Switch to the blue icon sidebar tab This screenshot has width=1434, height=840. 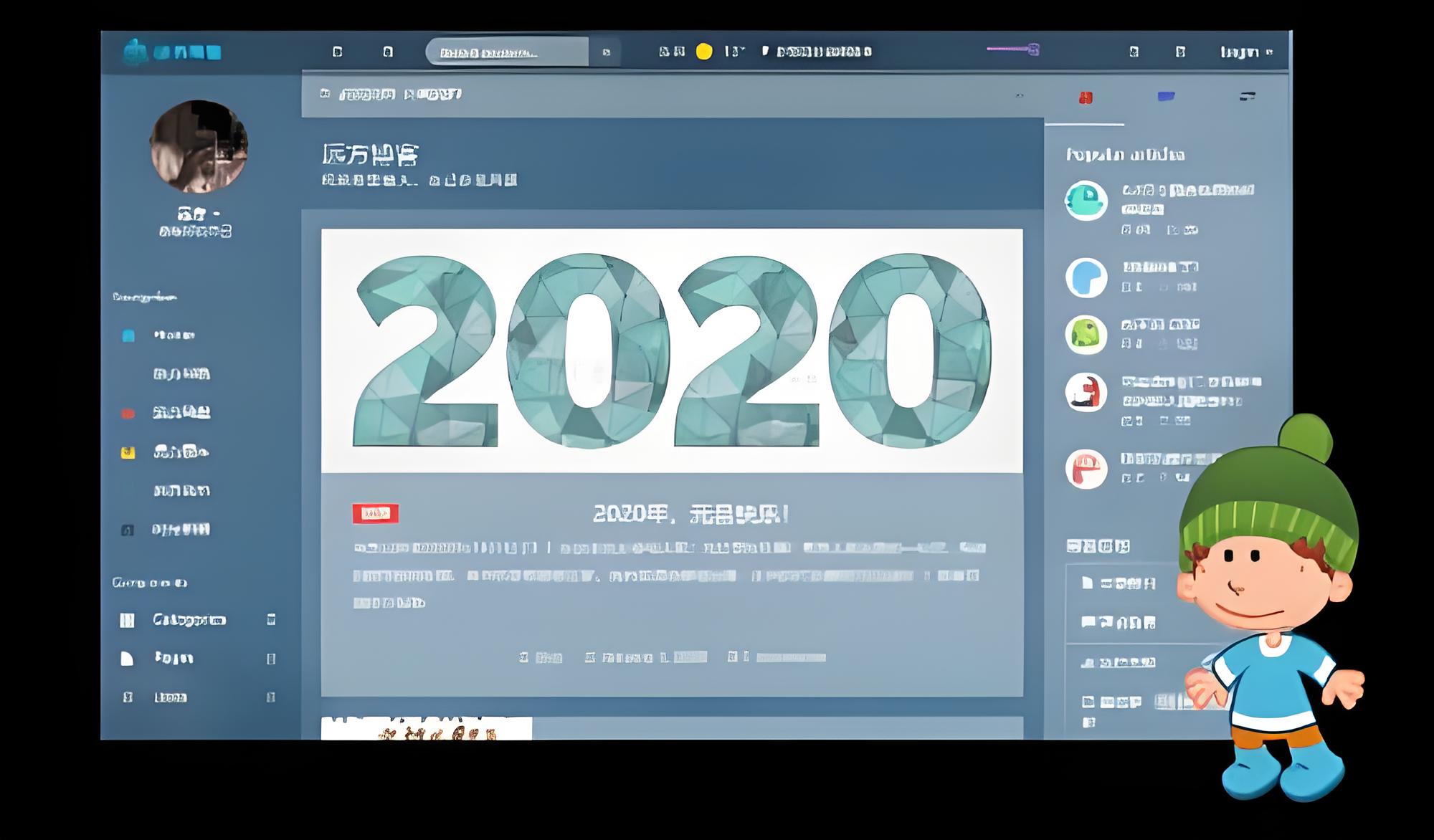pyautogui.click(x=1167, y=96)
